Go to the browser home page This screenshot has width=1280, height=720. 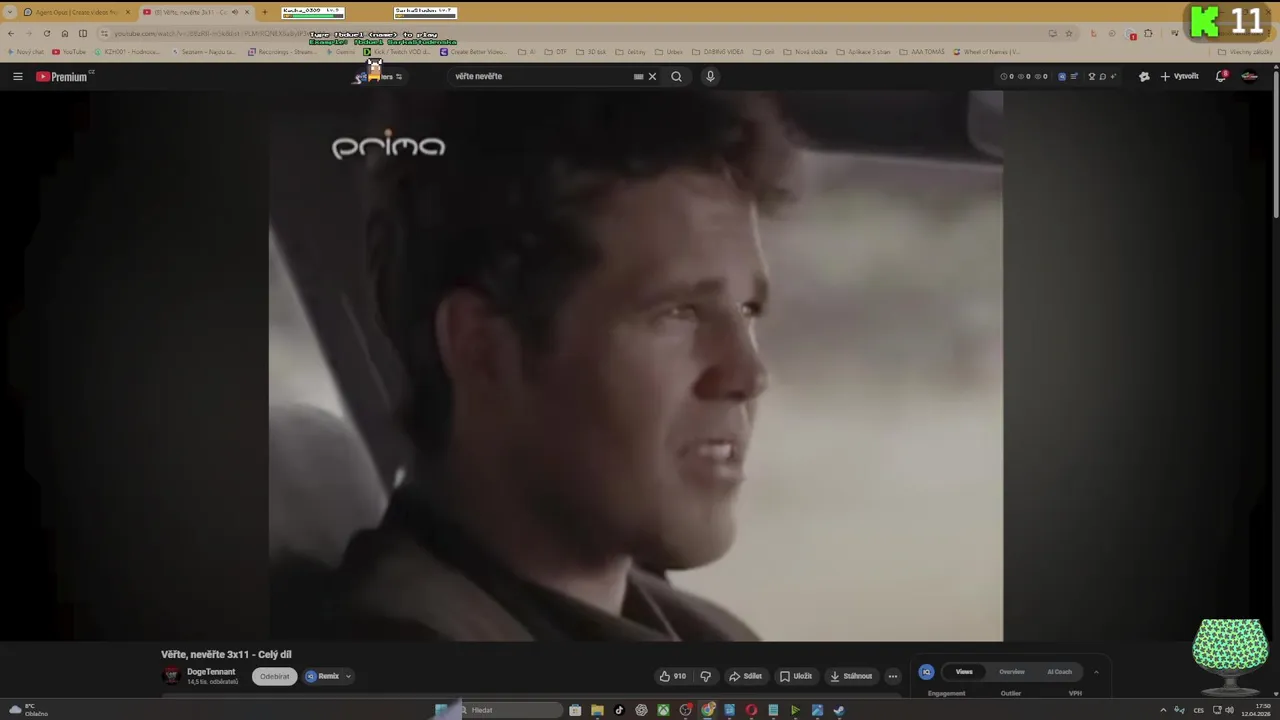(x=64, y=33)
